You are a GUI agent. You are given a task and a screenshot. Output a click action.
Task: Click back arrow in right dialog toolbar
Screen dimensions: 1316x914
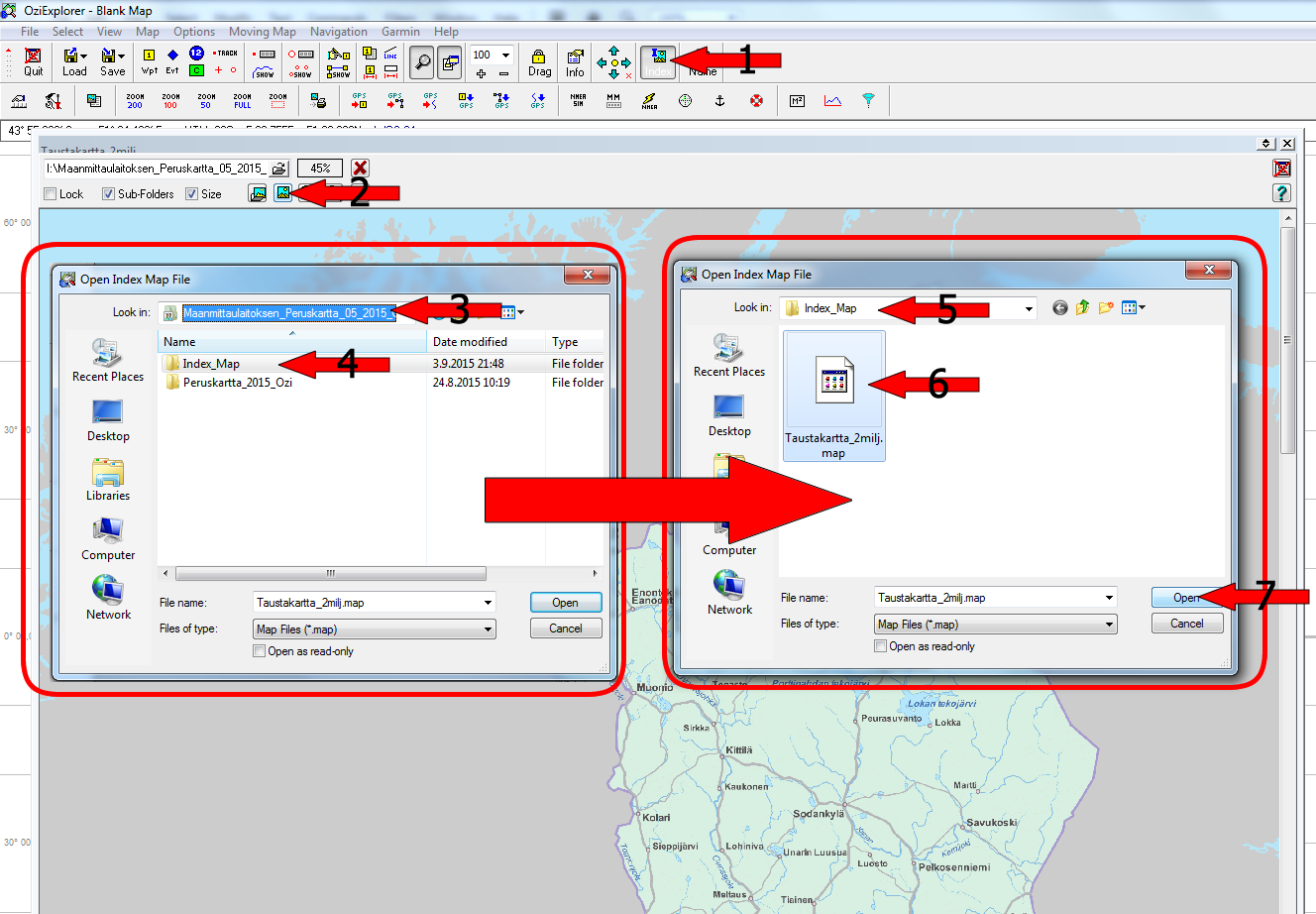coord(1059,308)
